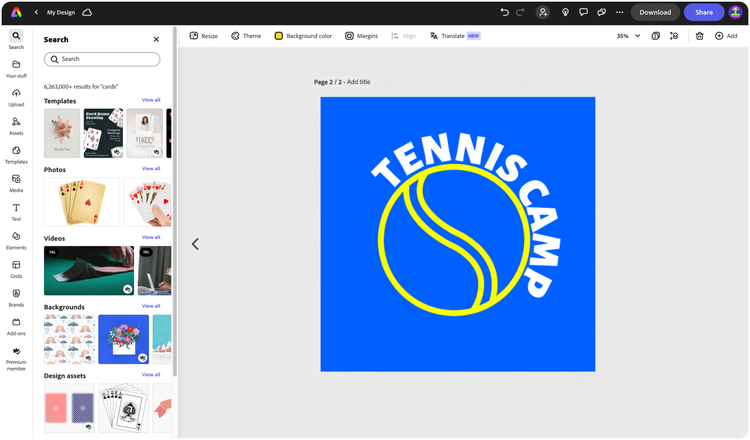The width and height of the screenshot is (750, 440).
Task: View all Backgrounds results
Action: click(151, 306)
